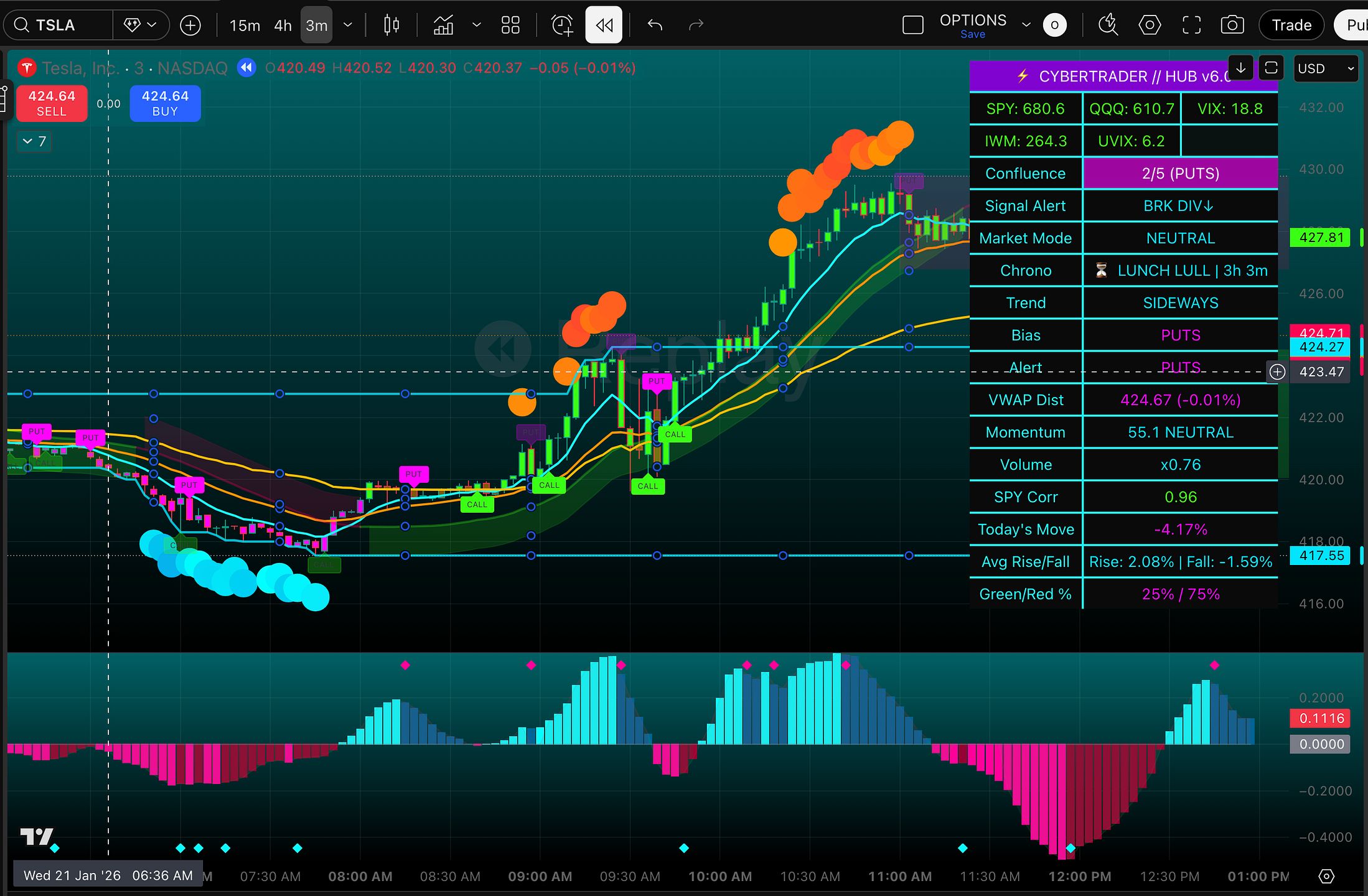Click the CYBERTRADER // HUB header

pyautogui.click(x=1123, y=77)
